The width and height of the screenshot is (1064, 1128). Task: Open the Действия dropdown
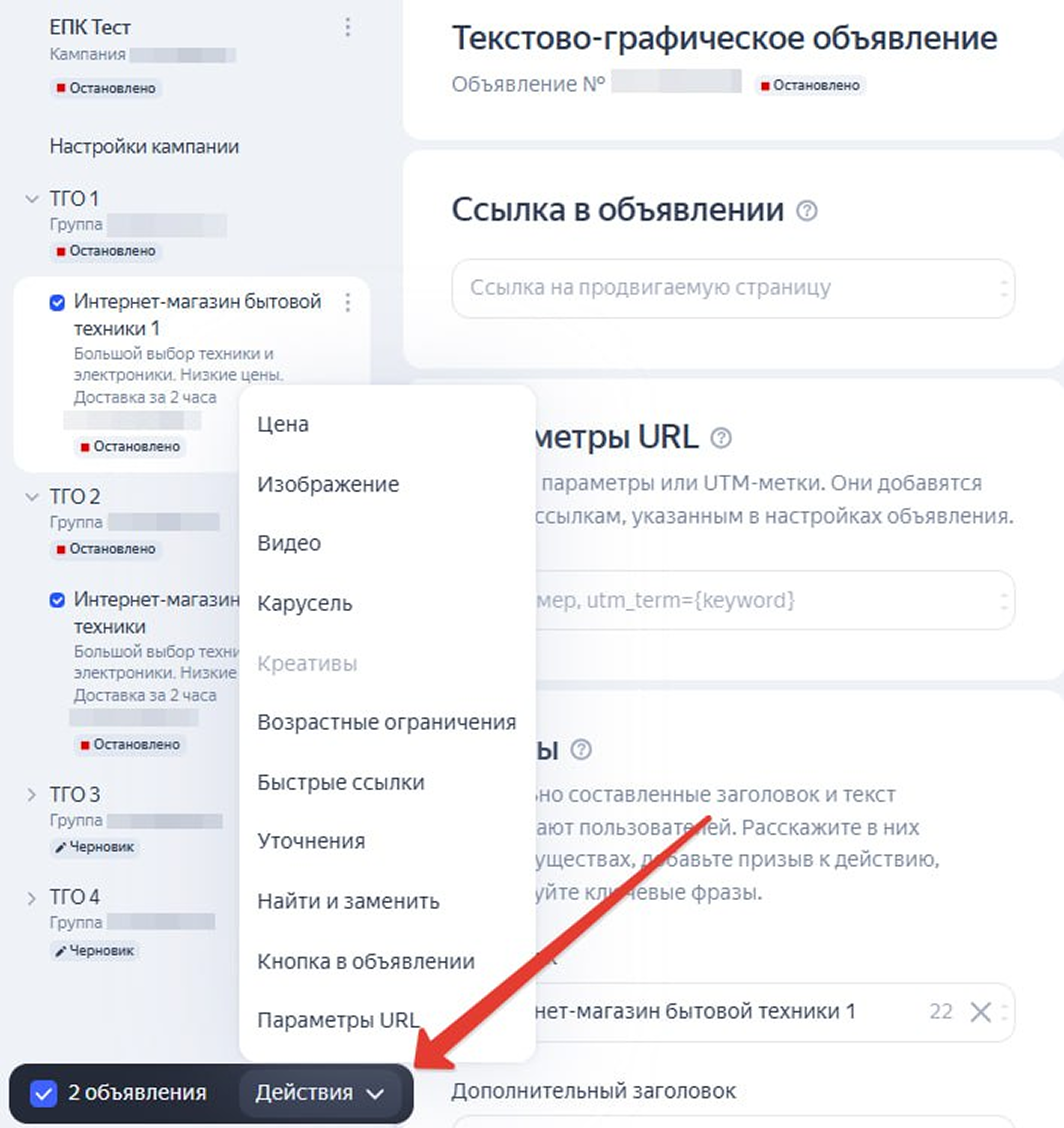(320, 1093)
